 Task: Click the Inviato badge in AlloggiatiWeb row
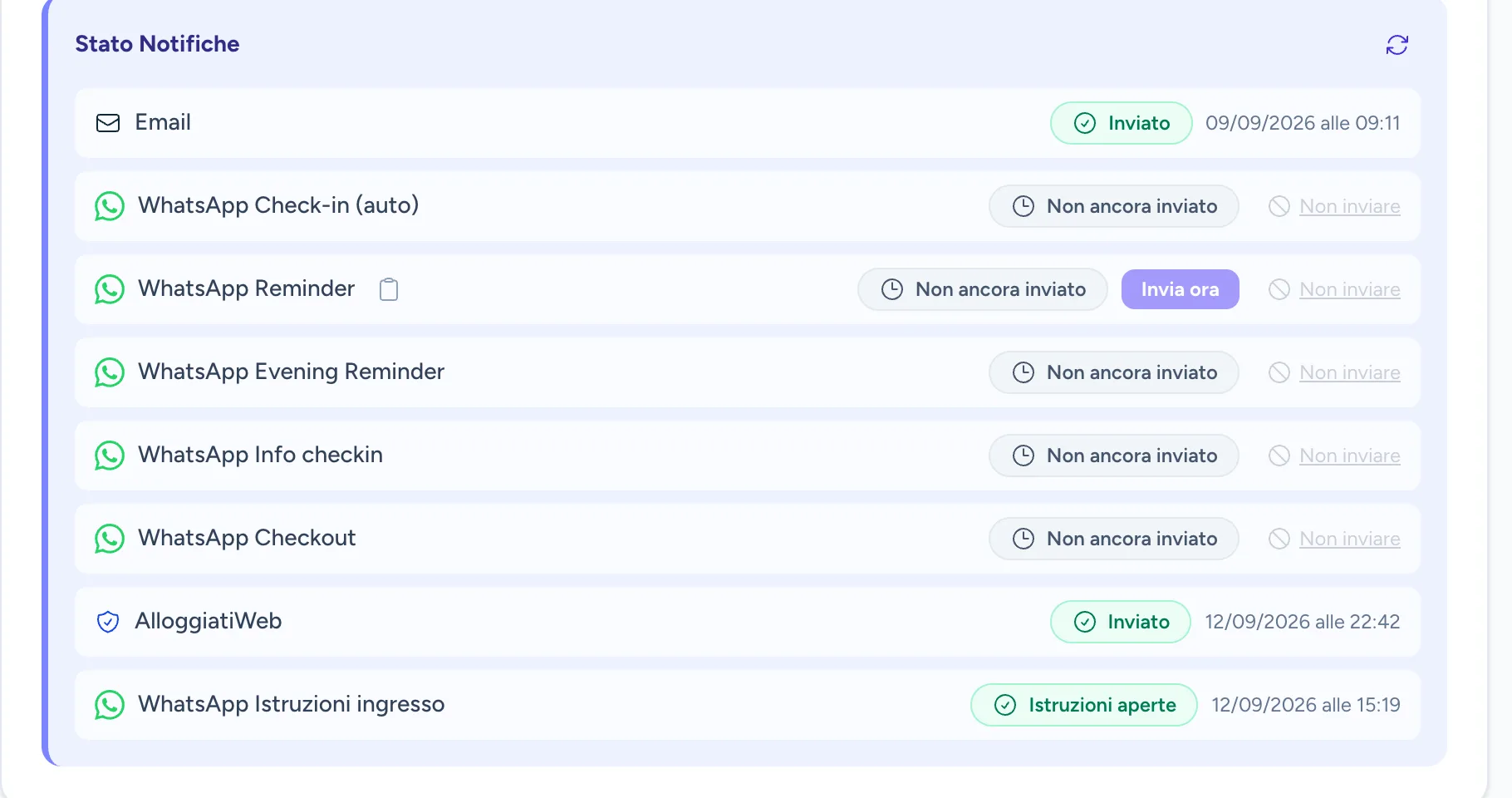click(x=1121, y=622)
